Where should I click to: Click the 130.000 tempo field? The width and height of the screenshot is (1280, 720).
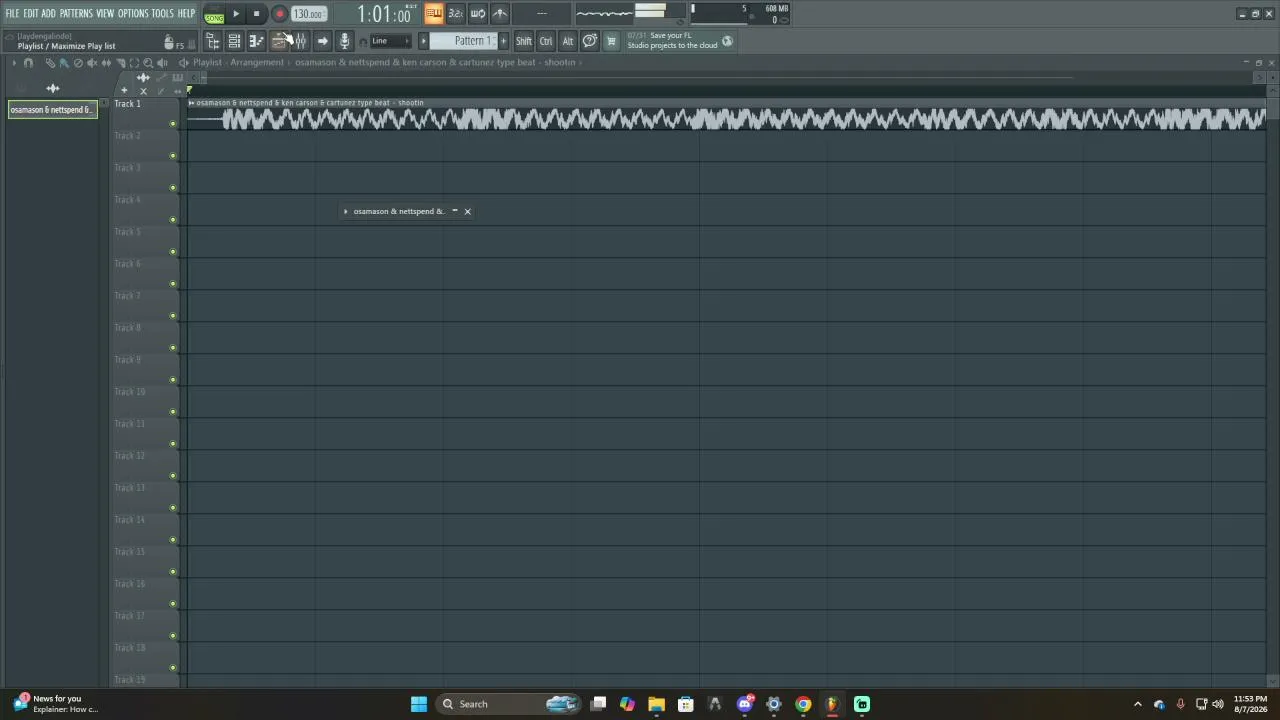[309, 14]
